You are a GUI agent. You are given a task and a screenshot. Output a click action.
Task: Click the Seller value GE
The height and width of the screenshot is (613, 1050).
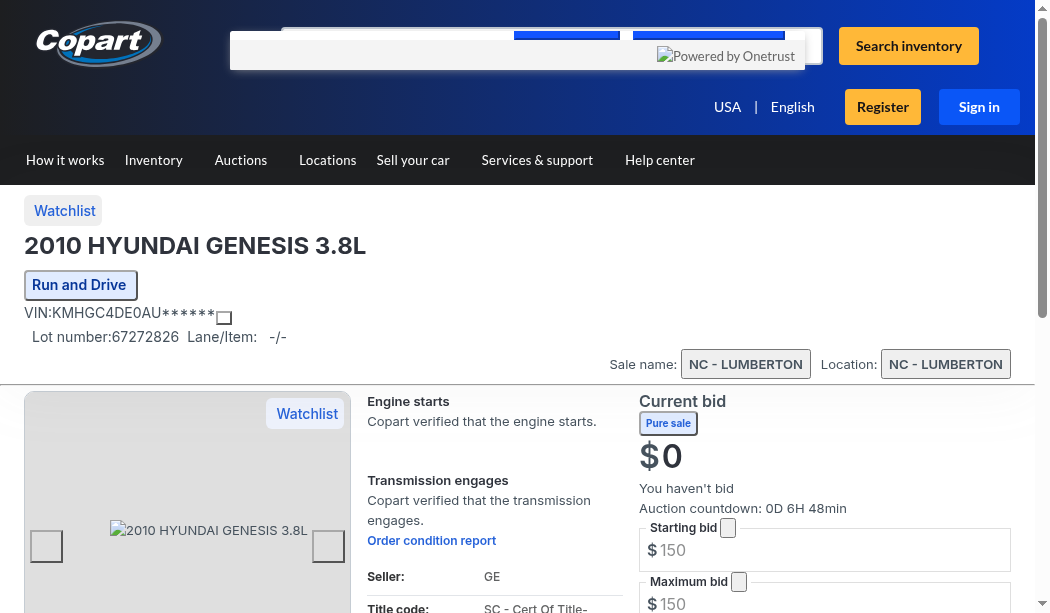[x=492, y=577]
